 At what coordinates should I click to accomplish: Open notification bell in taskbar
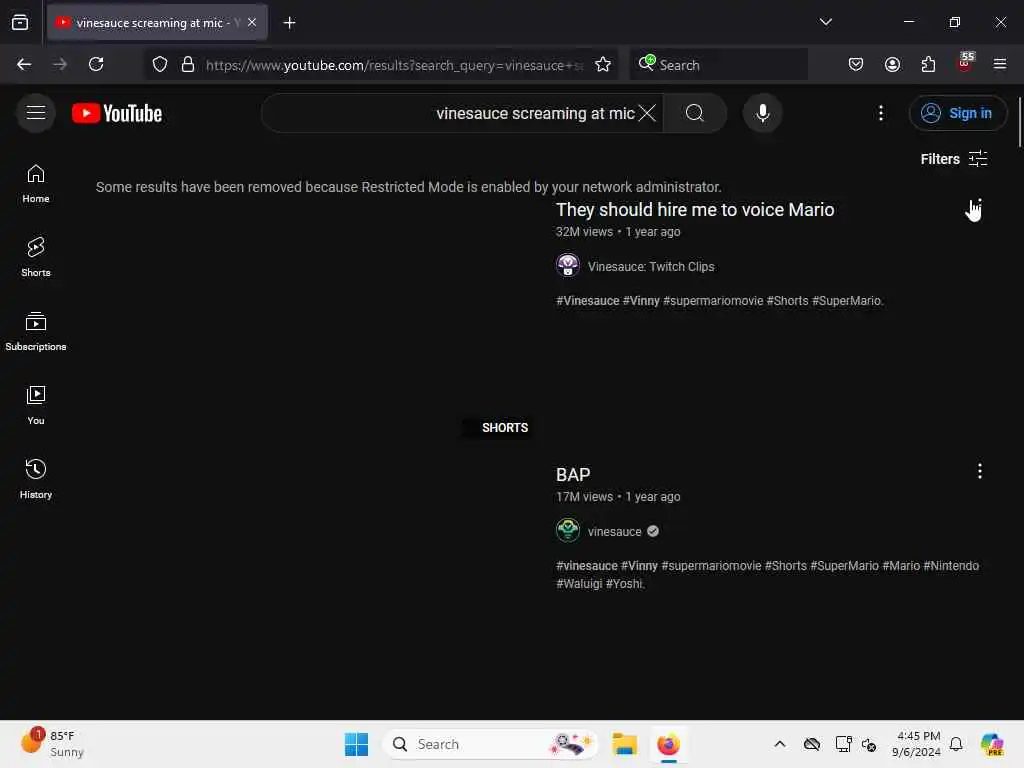(x=956, y=744)
